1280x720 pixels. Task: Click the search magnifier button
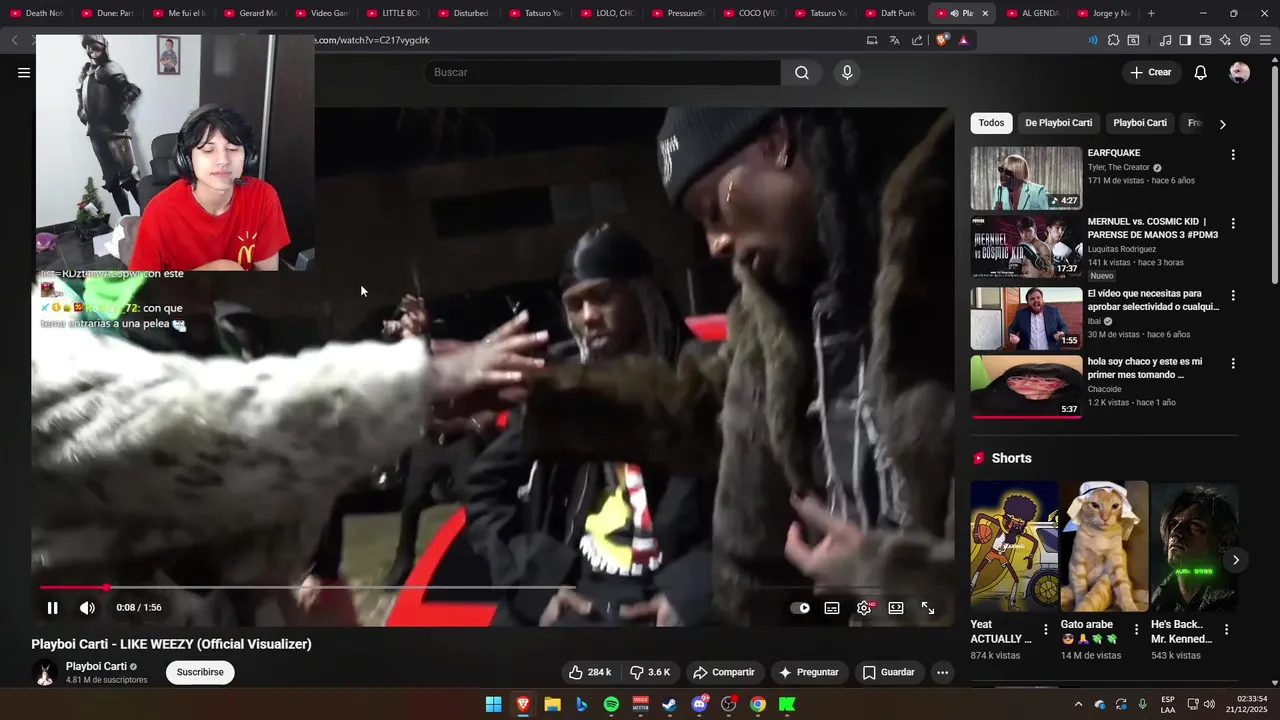(x=802, y=72)
